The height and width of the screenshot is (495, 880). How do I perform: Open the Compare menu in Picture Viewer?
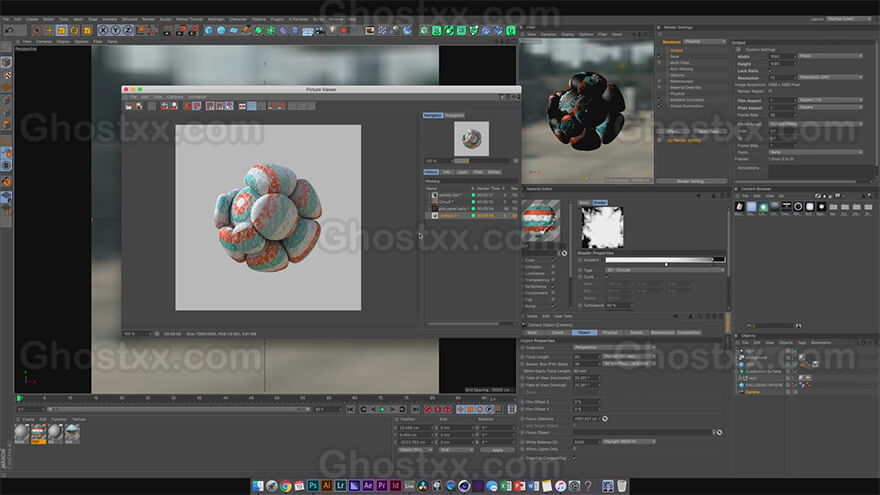point(175,97)
